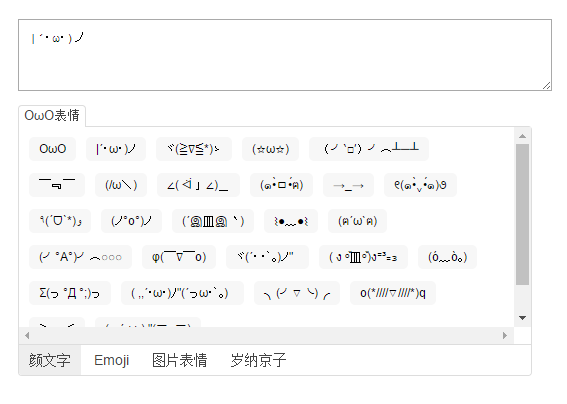Insert the ∠( ᐛ 」∠)_ kaomoji
567x404 pixels.
click(198, 185)
